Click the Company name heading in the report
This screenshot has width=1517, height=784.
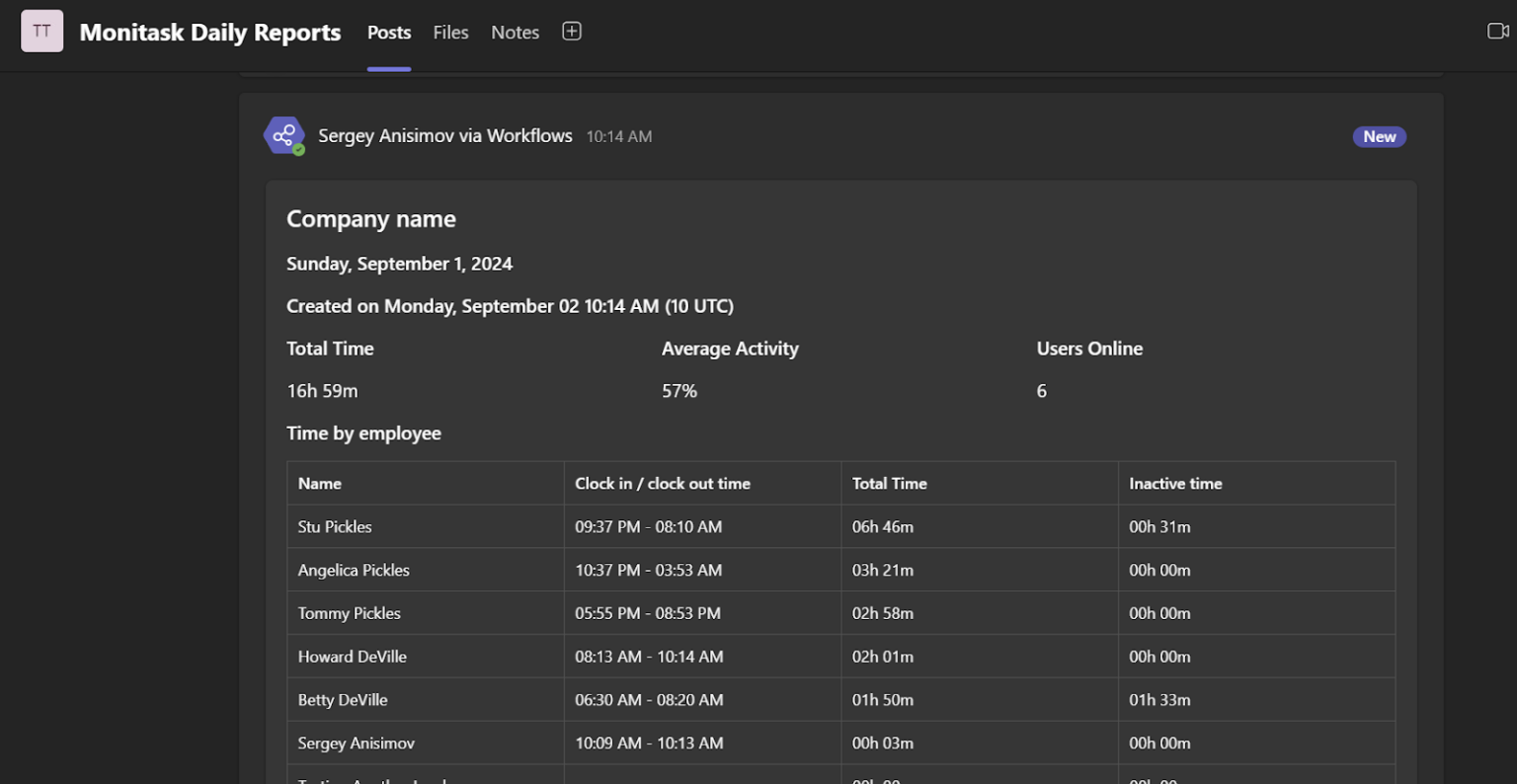coord(370,218)
